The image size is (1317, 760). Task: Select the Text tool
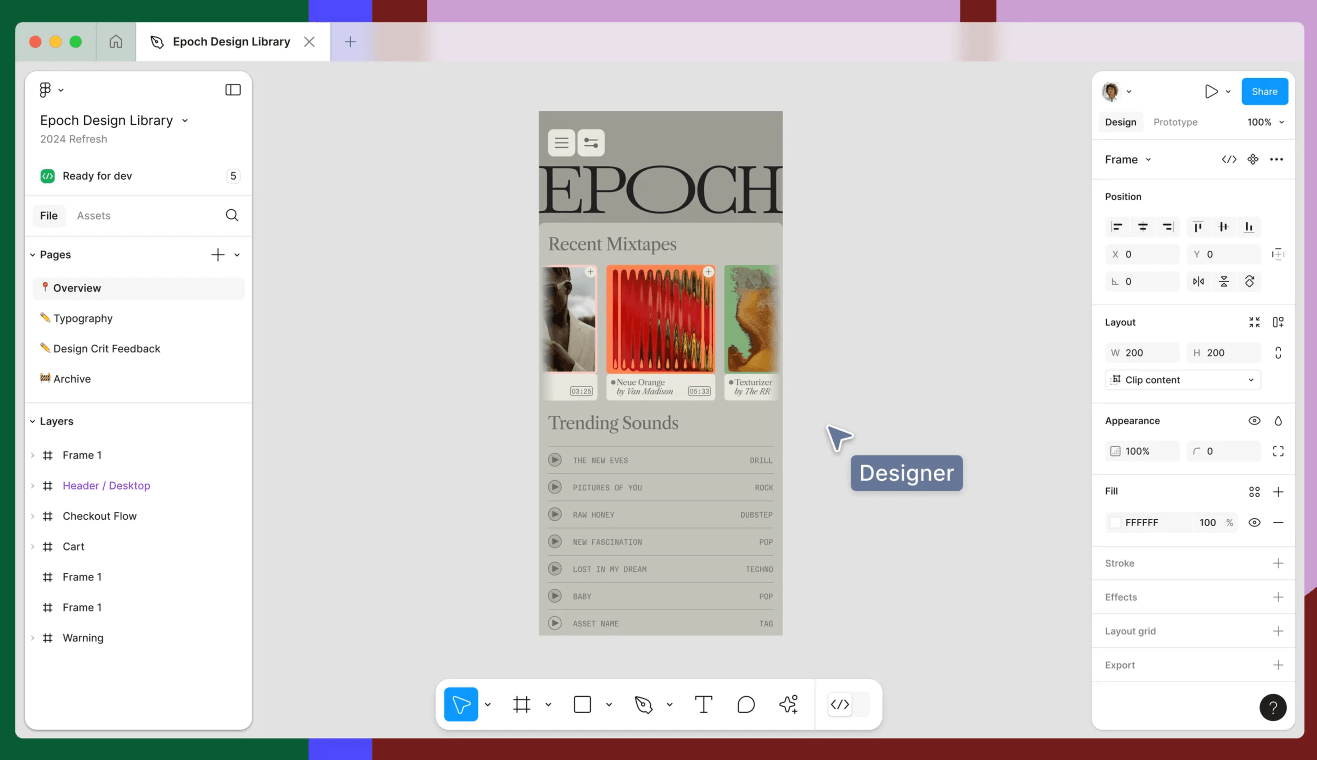[x=703, y=705]
